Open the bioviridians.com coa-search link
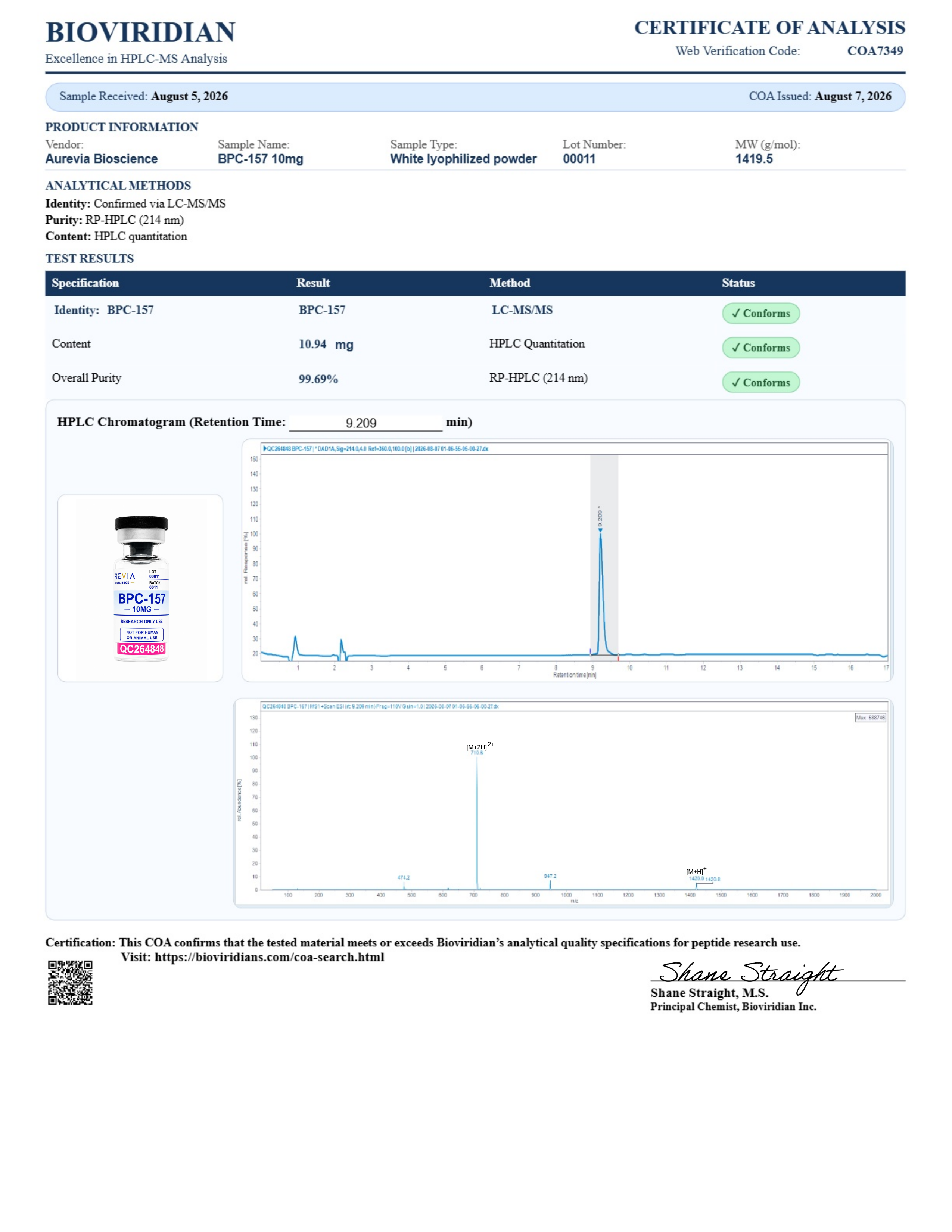This screenshot has width=952, height=1232. pyautogui.click(x=270, y=957)
